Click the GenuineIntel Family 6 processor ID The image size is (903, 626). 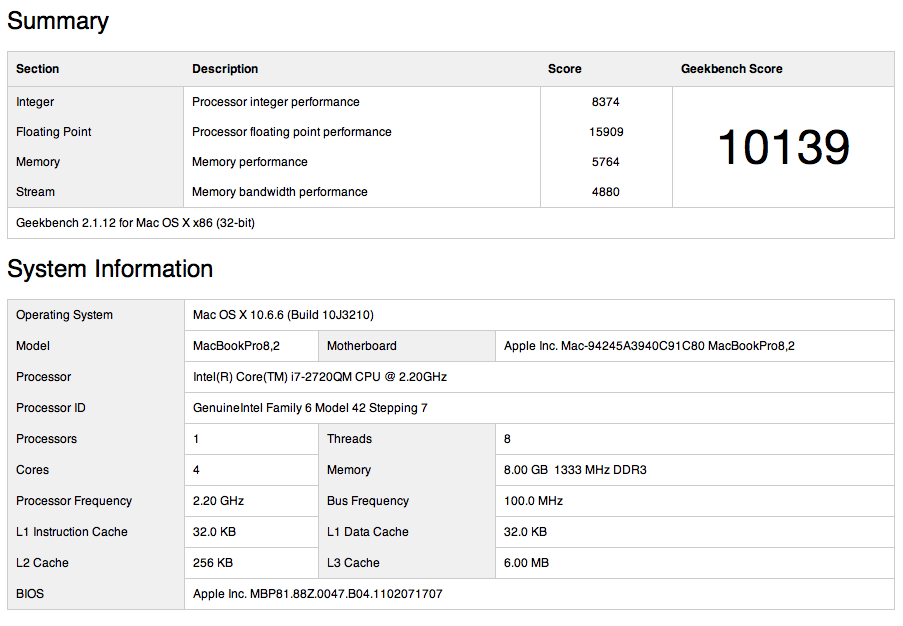click(x=310, y=408)
